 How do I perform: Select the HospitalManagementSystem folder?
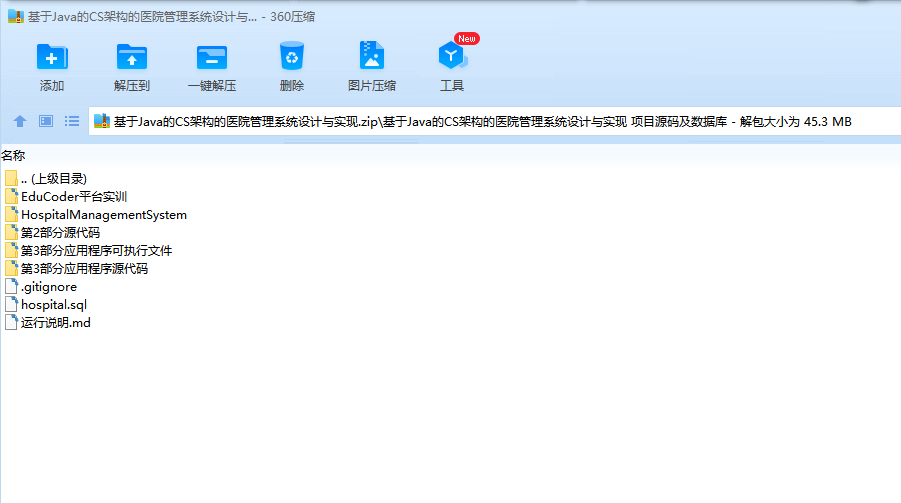pyautogui.click(x=96, y=214)
